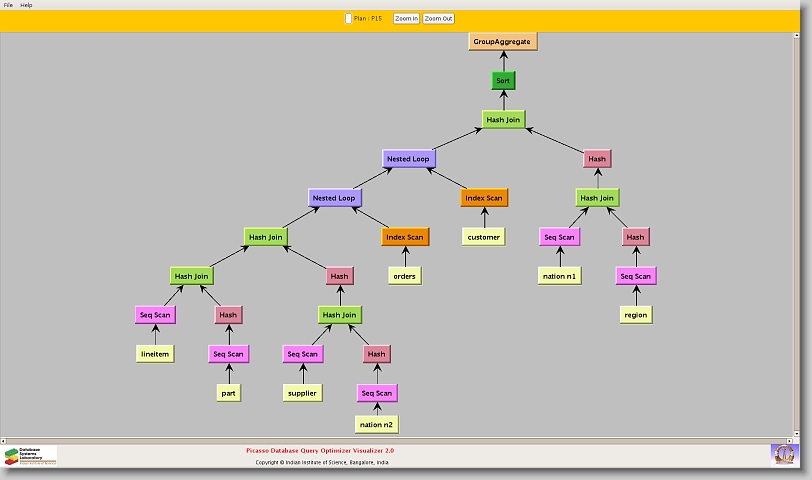The height and width of the screenshot is (480, 812).
Task: Select the orders table node
Action: (405, 276)
